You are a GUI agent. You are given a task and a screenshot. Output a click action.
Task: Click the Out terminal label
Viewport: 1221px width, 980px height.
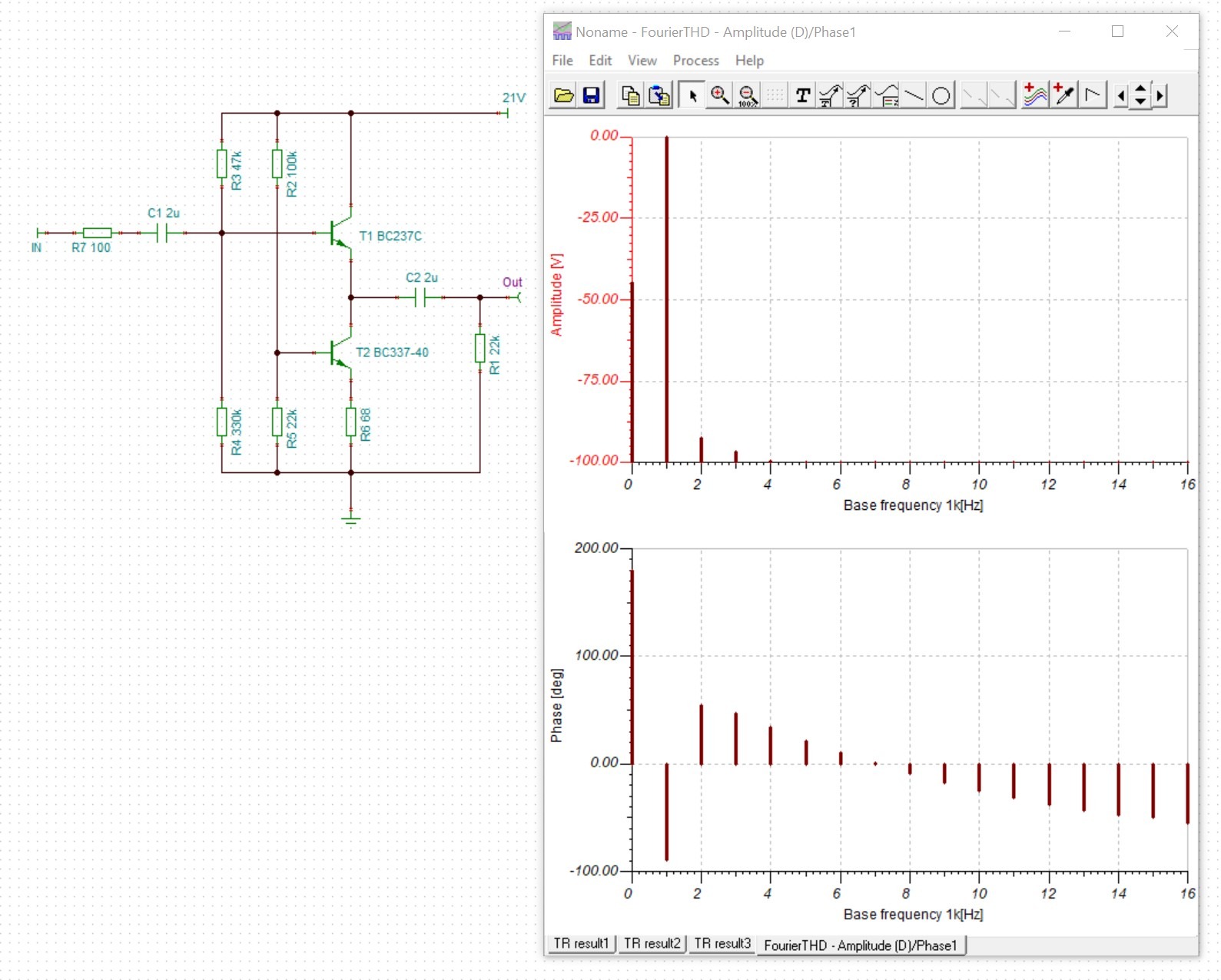click(x=513, y=282)
